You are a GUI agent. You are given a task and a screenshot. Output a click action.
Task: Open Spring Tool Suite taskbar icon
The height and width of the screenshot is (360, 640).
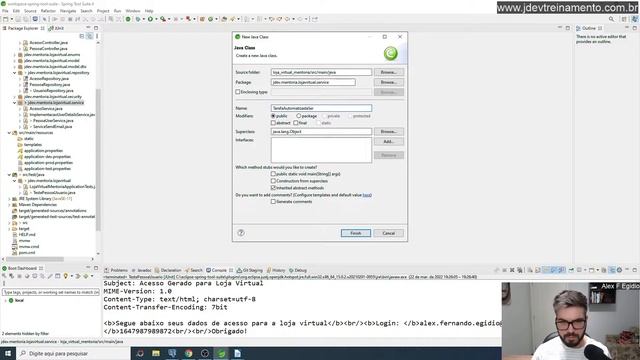[221, 353]
